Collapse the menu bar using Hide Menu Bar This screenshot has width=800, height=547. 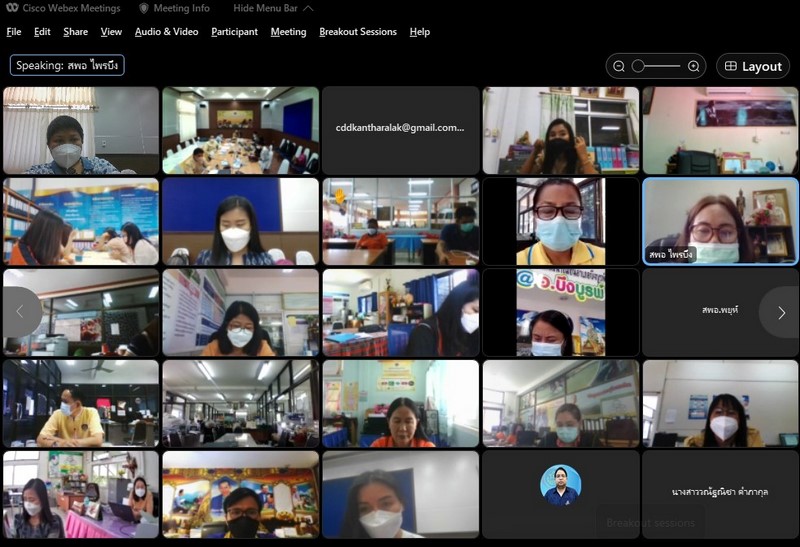tap(273, 8)
